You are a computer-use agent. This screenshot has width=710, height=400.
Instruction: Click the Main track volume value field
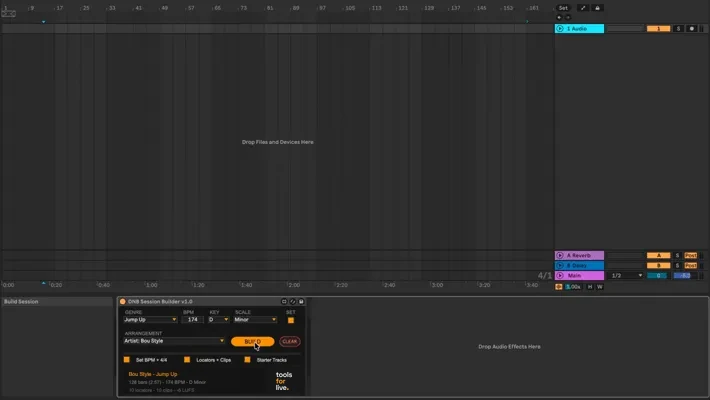pyautogui.click(x=685, y=275)
